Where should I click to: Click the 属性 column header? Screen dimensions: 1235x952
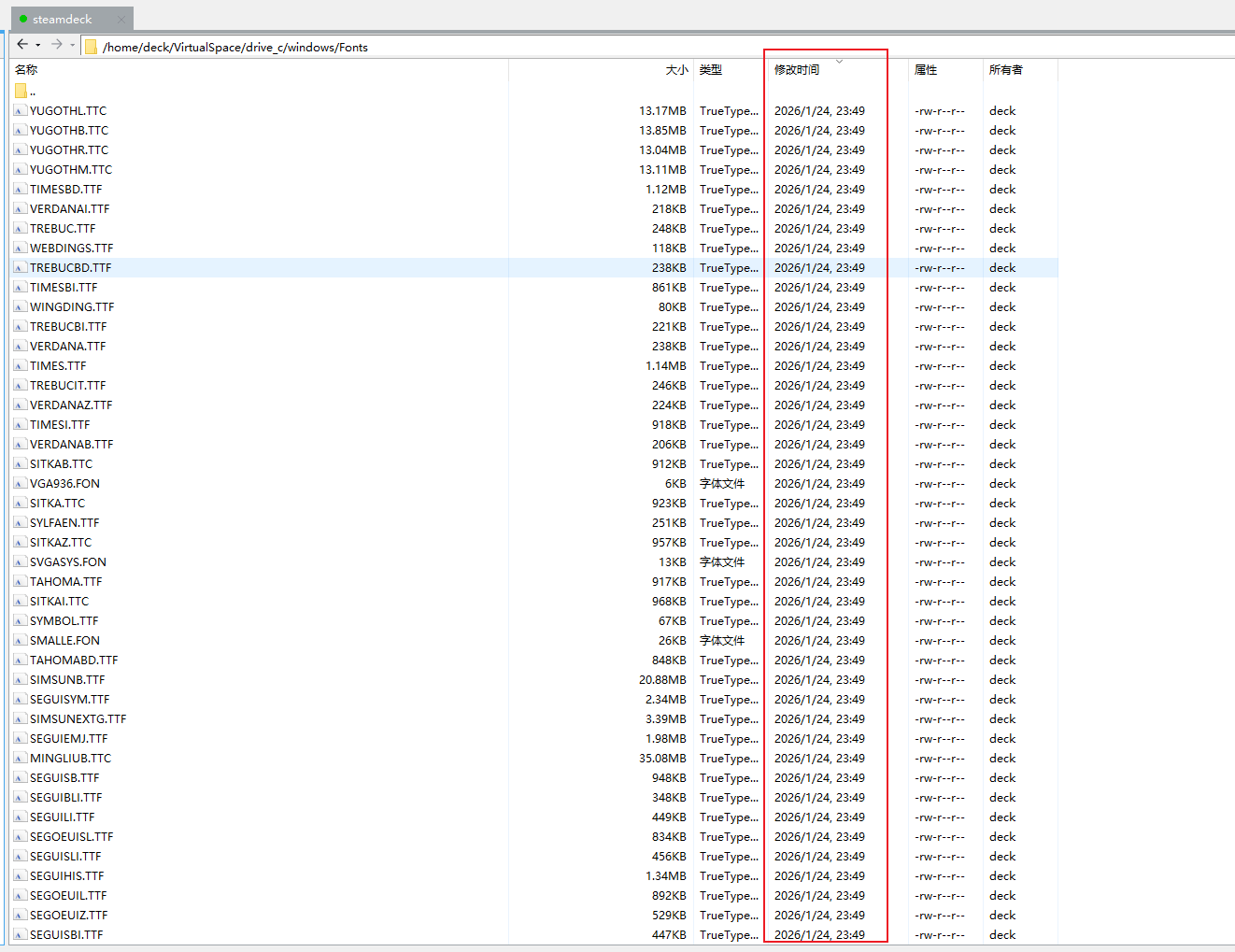926,69
